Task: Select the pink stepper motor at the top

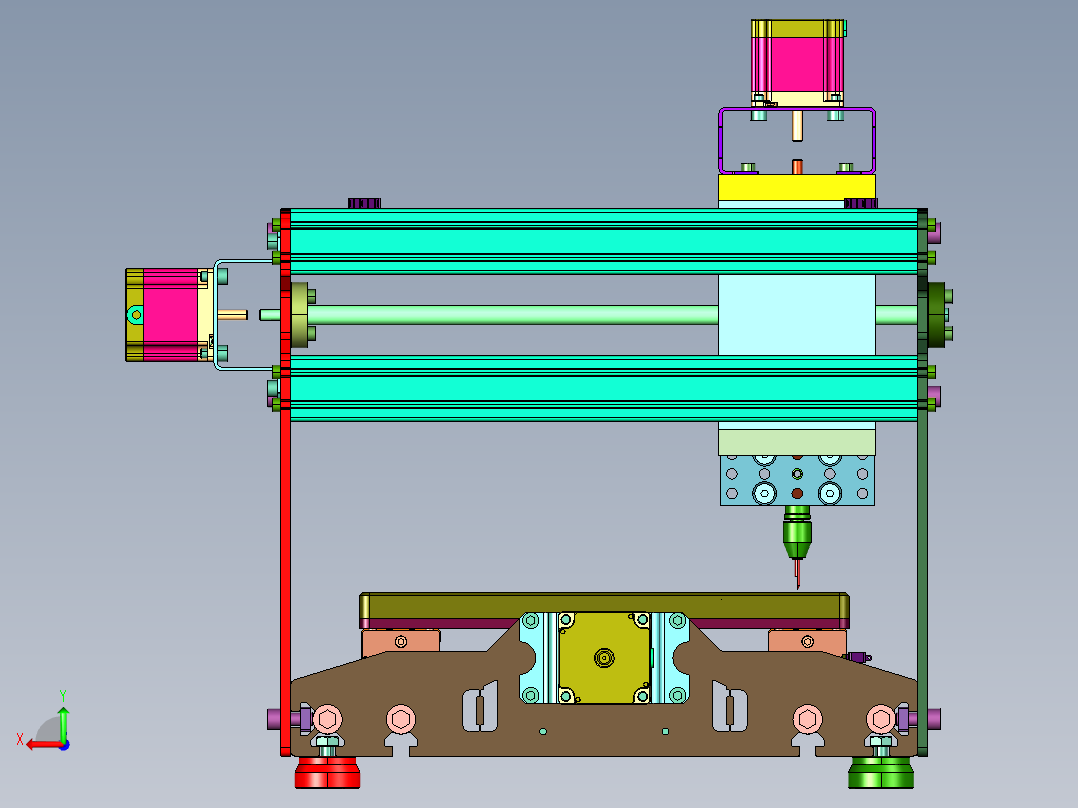Action: 797,64
